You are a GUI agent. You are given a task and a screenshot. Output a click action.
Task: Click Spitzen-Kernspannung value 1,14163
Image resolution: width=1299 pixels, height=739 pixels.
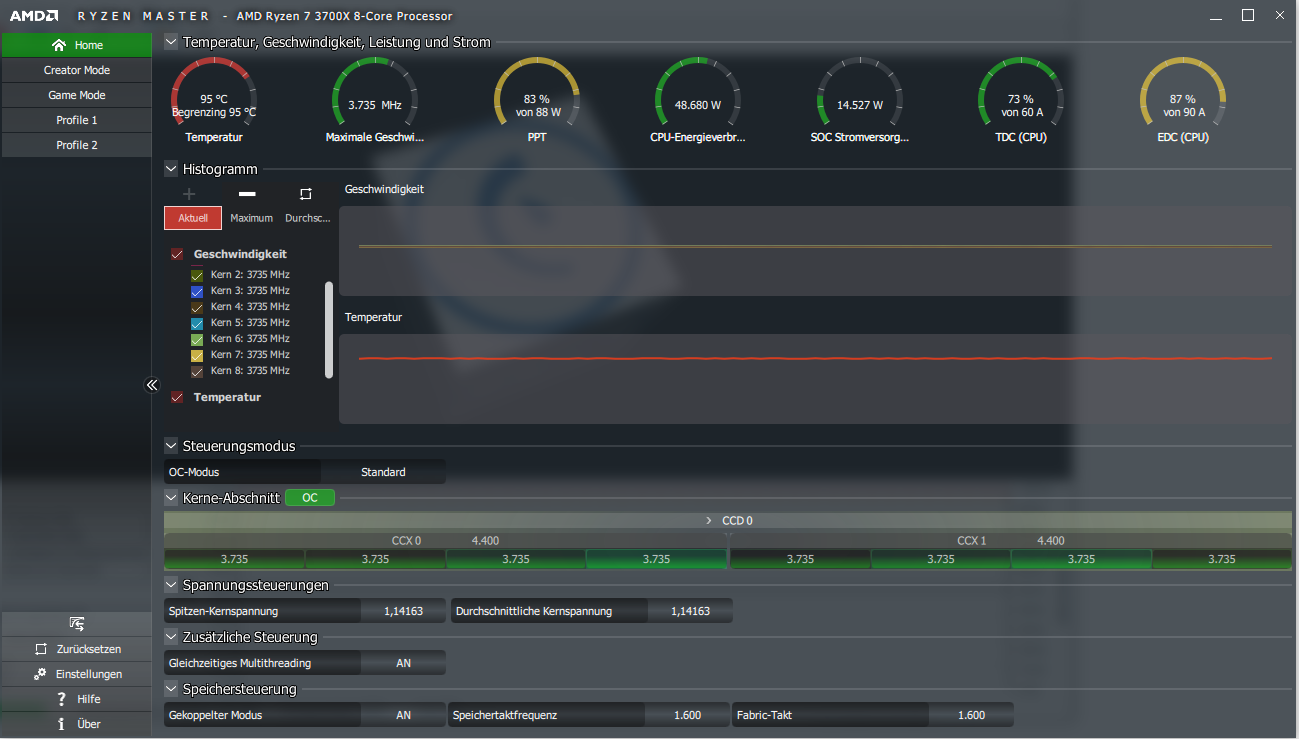coord(403,611)
